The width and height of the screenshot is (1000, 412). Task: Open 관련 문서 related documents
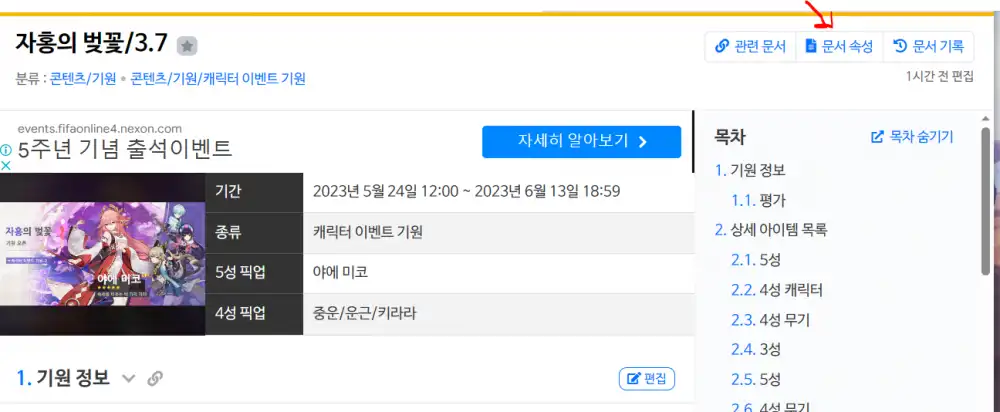pyautogui.click(x=750, y=46)
